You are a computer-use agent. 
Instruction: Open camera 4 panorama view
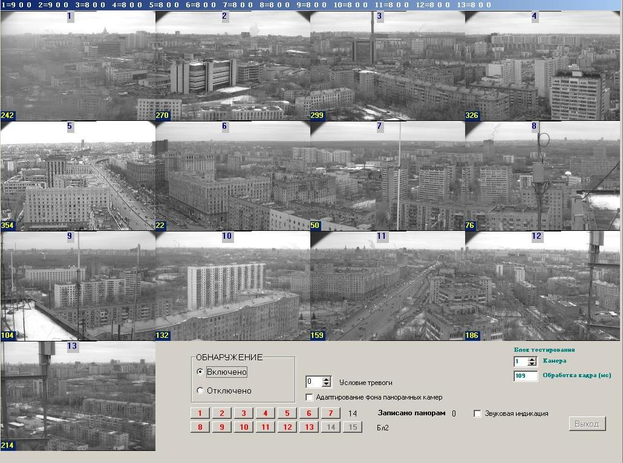(x=542, y=66)
